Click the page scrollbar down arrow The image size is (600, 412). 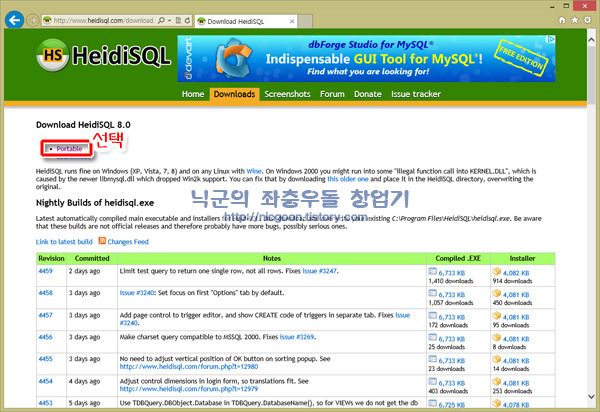591,397
